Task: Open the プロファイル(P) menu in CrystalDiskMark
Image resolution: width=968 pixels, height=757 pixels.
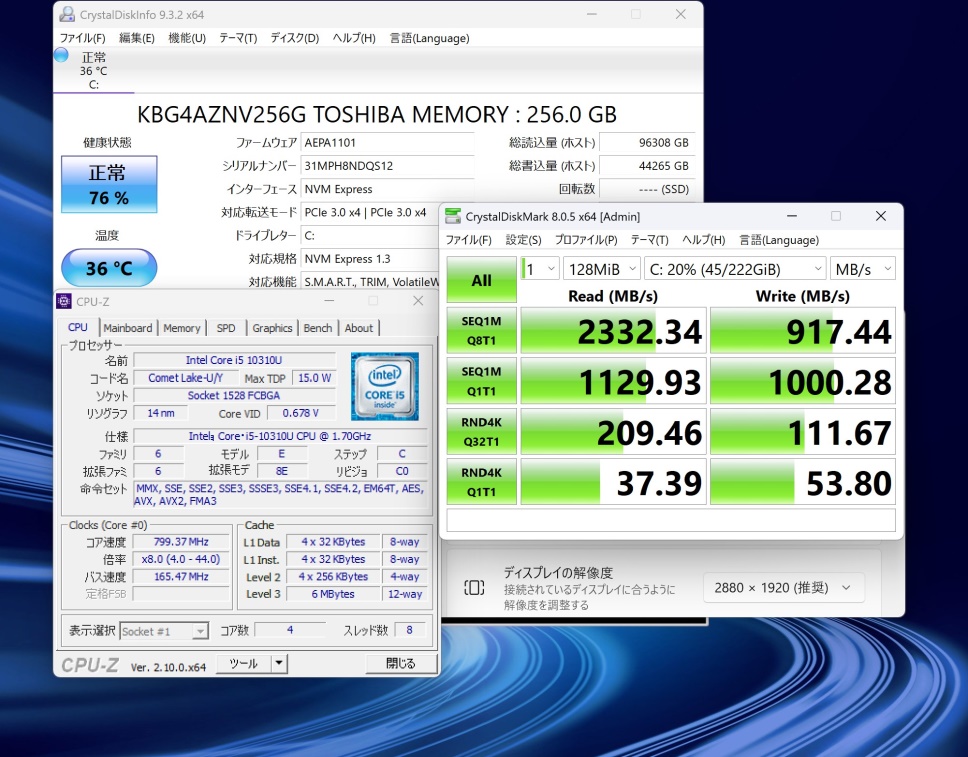Action: 586,240
